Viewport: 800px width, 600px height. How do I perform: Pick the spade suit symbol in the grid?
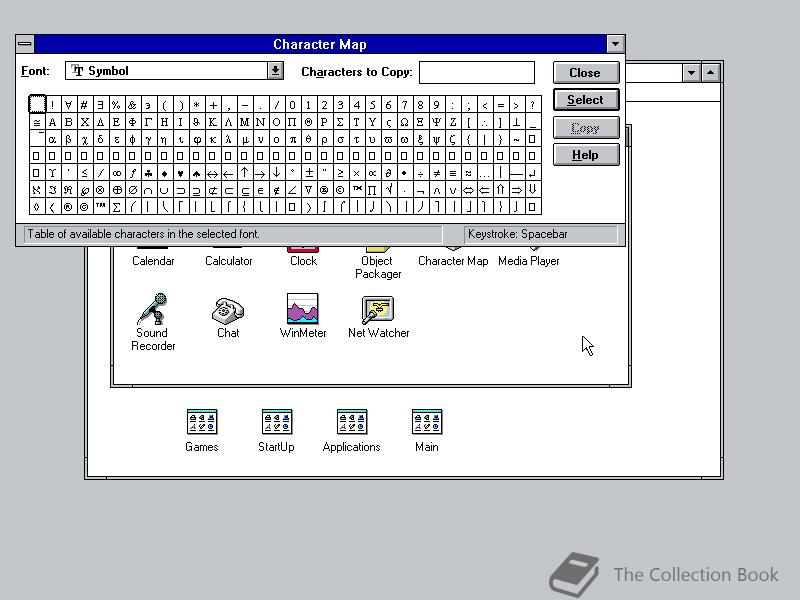196,173
